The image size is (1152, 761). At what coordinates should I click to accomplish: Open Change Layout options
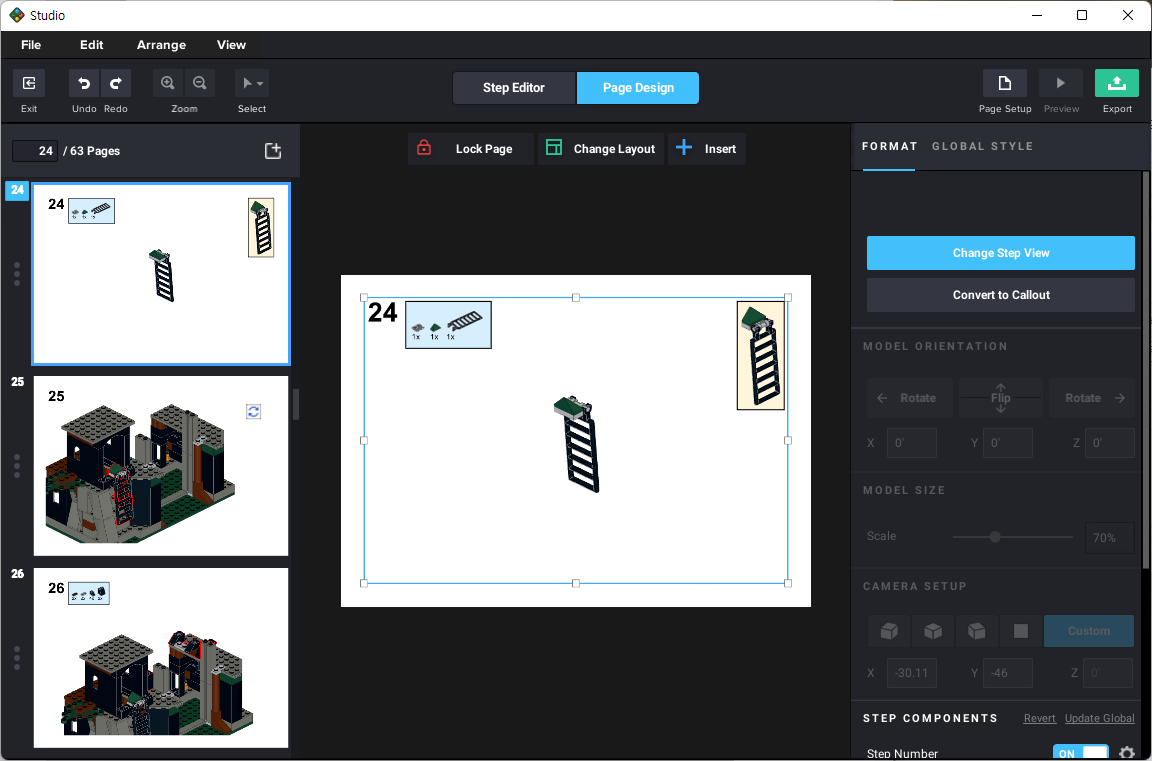pos(600,148)
